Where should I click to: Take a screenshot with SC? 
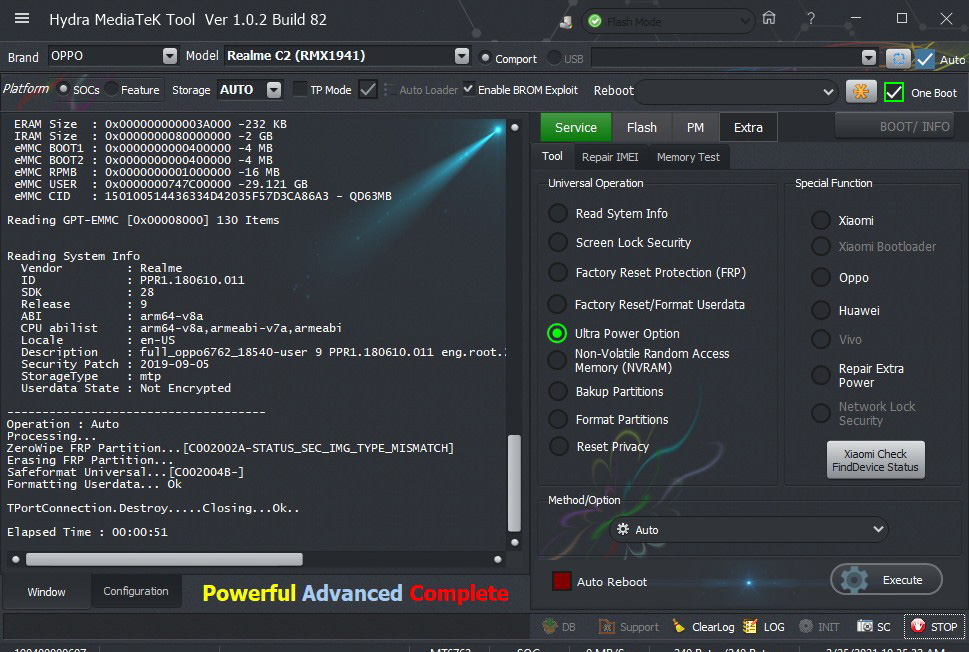[874, 627]
